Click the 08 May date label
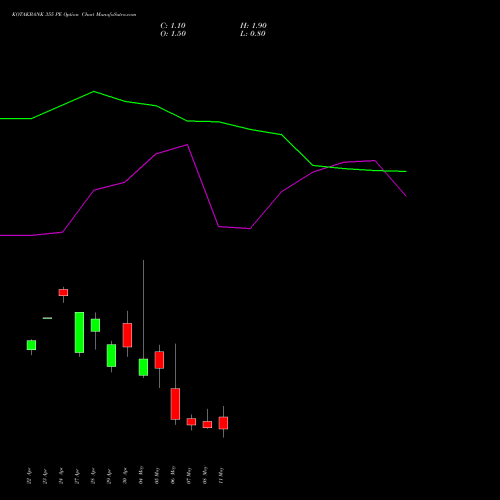The image size is (500, 500). point(205,475)
